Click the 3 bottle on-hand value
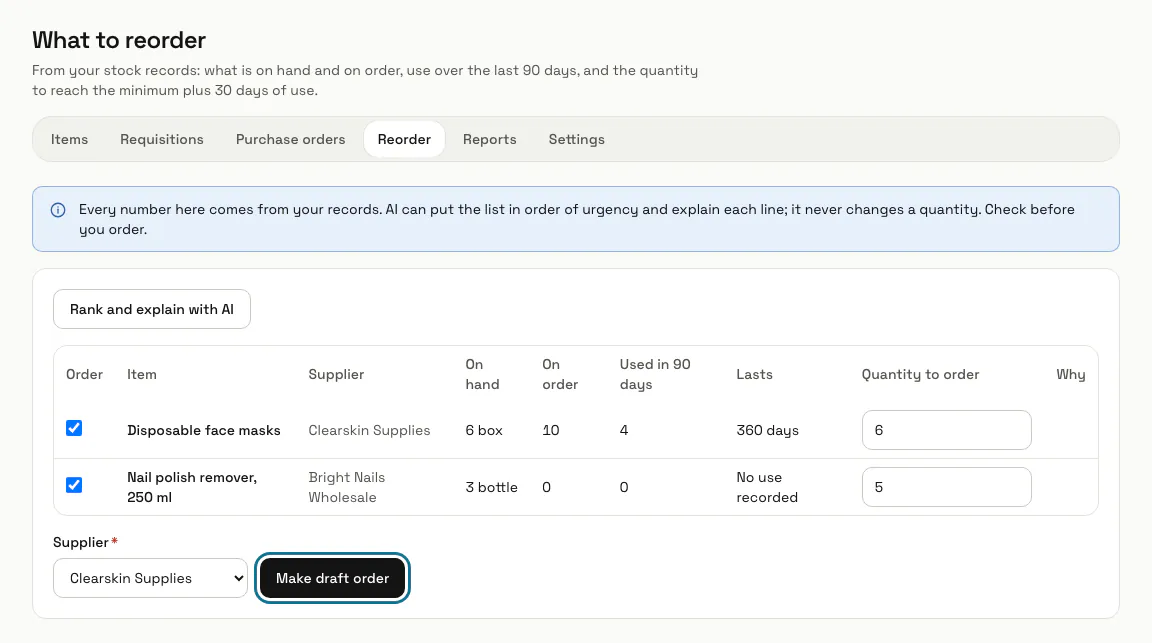 coord(491,487)
